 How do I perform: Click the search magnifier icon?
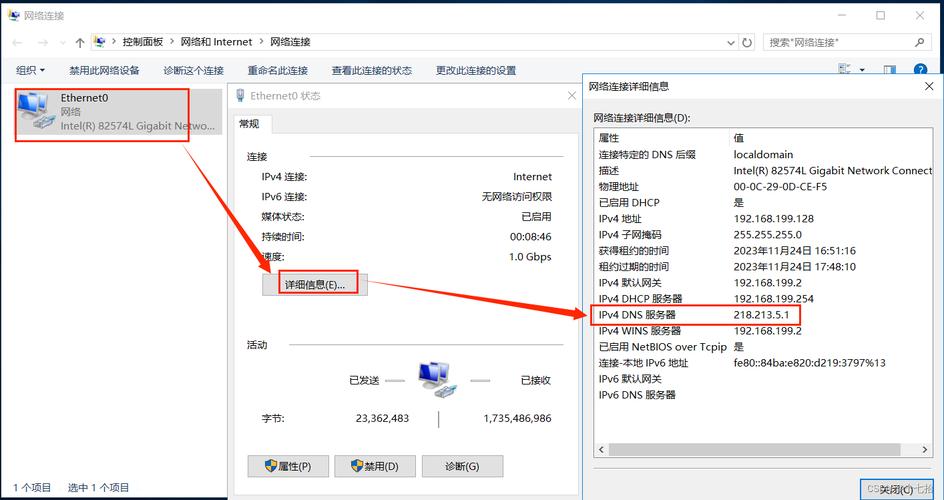click(x=919, y=42)
